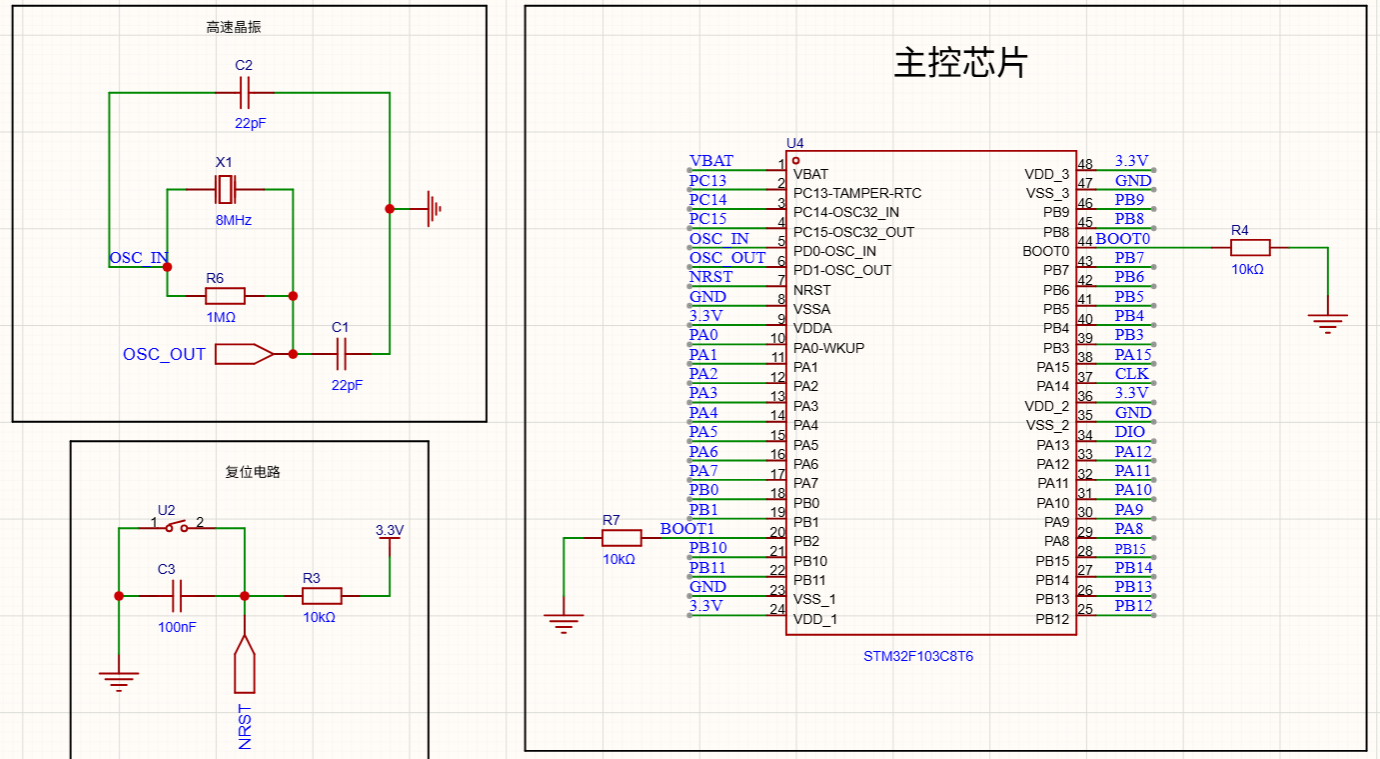This screenshot has height=759, width=1380.
Task: Click the VDD_3 pin name
Action: click(x=1047, y=174)
